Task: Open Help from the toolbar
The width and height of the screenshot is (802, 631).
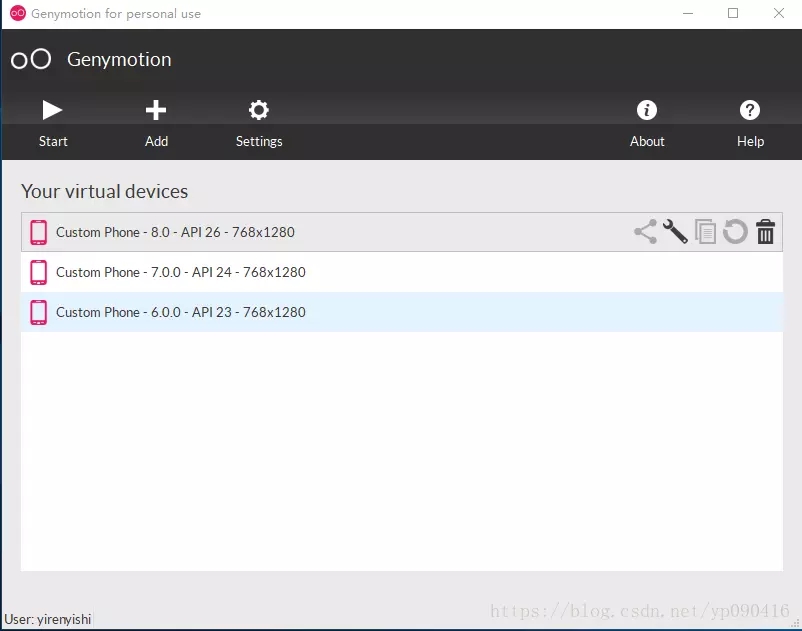Action: click(750, 123)
